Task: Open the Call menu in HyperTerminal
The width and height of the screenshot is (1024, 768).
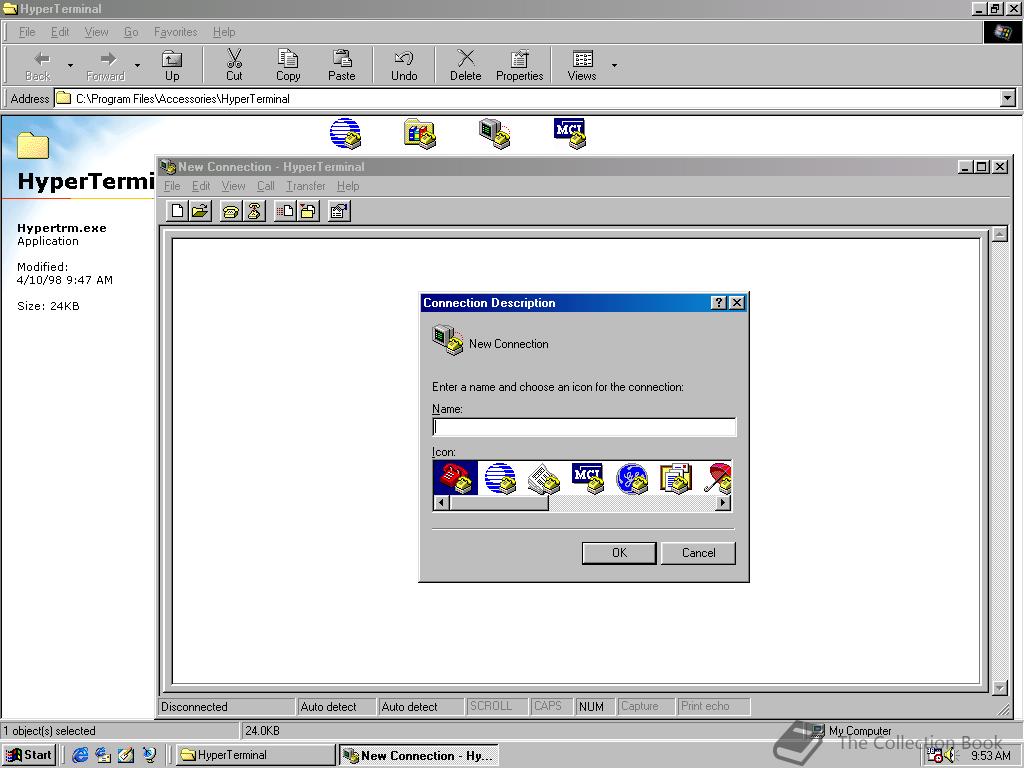Action: coord(266,186)
